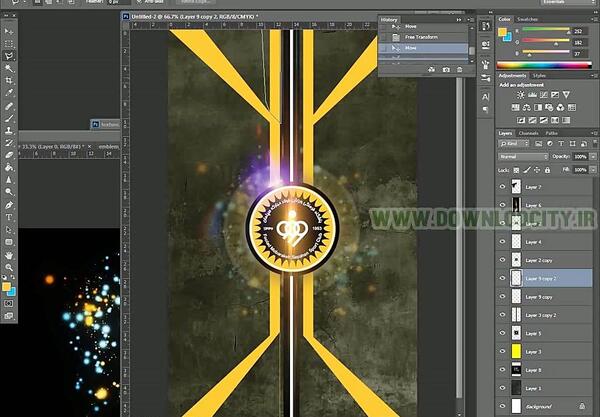Toggle visibility of Layer 3 copy 2

(502, 315)
